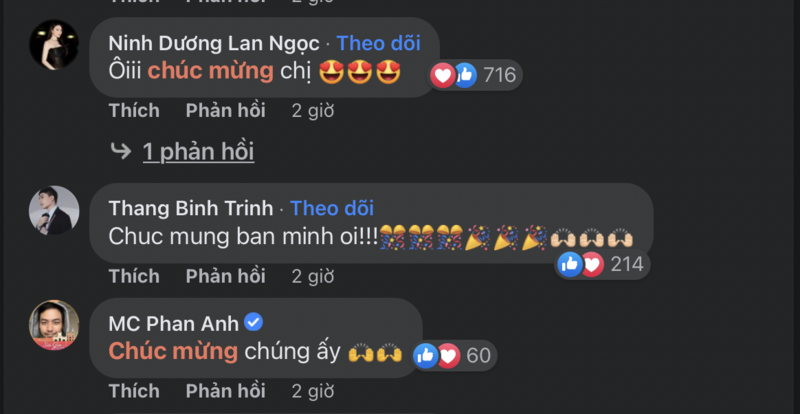Open MC Phan Anh's profile avatar
800x414 pixels.
(54, 325)
